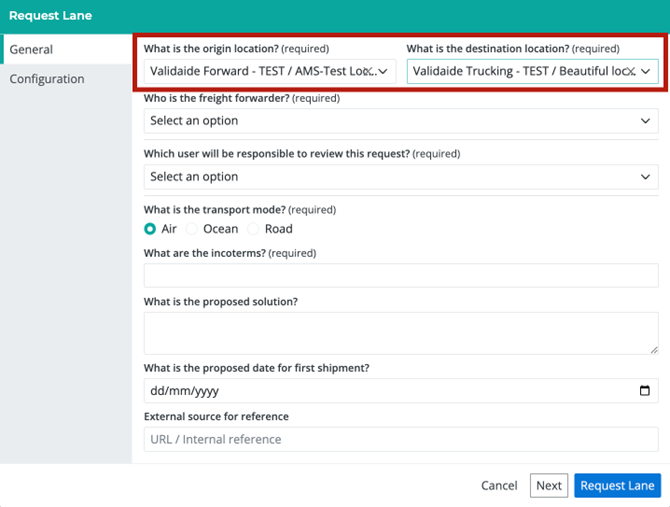Focus the first shipment date field
The height and width of the screenshot is (507, 670).
click(x=401, y=390)
